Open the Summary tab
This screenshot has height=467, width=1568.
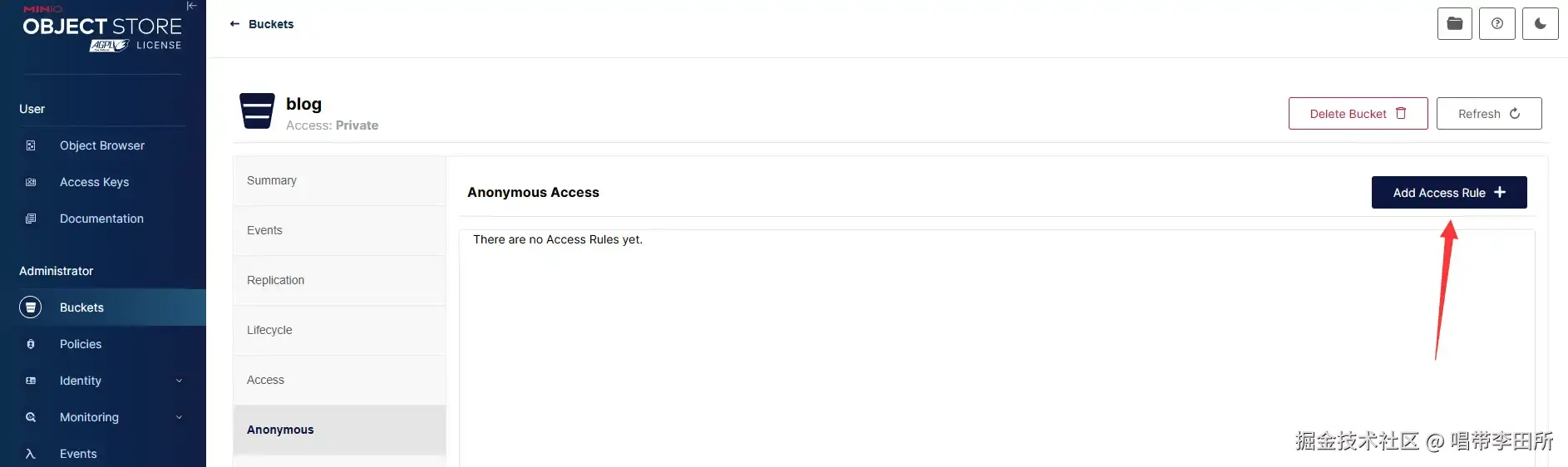click(x=339, y=180)
